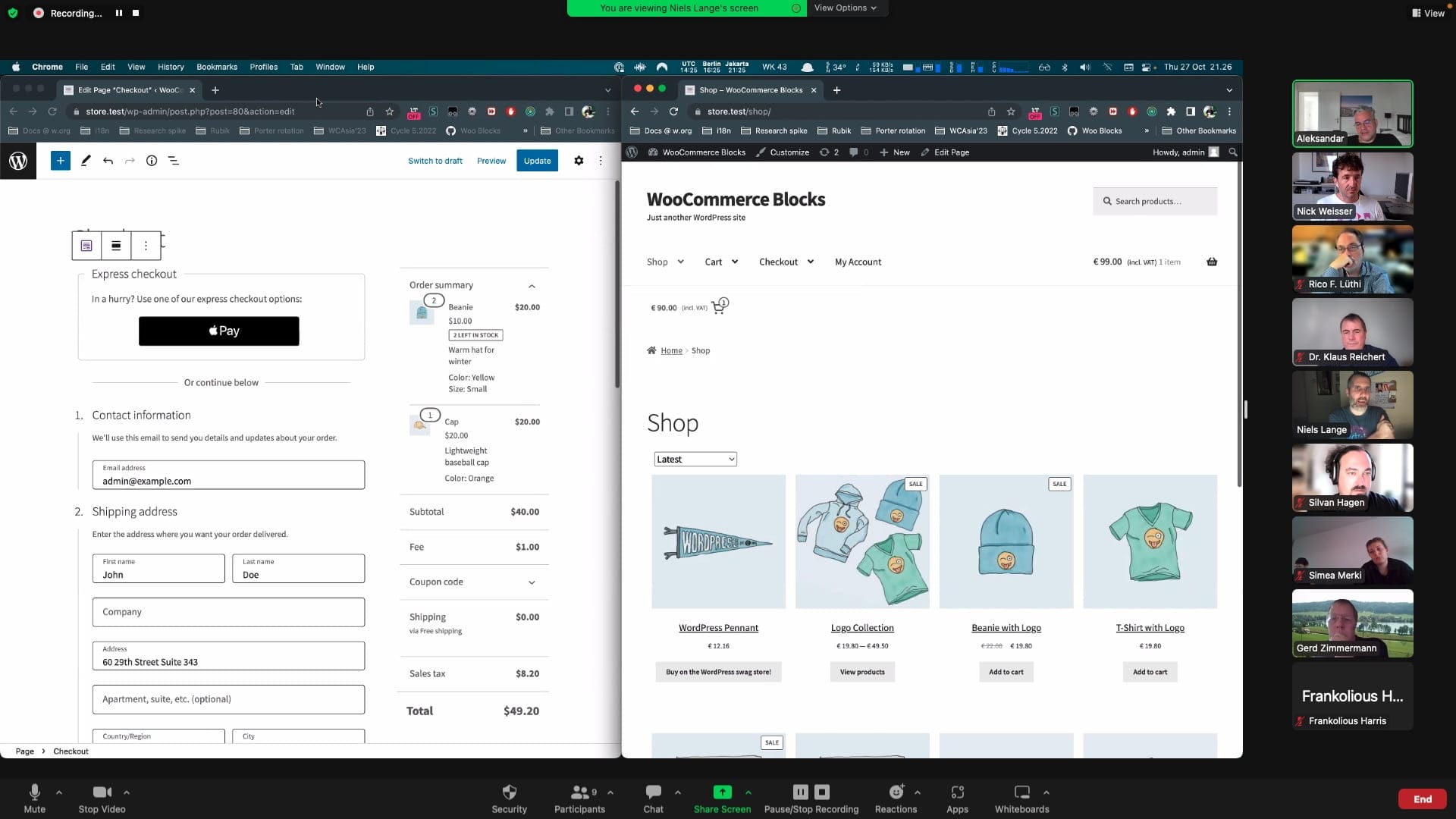Mute the Zoom microphone
Viewport: 1456px width, 819px height.
(34, 792)
